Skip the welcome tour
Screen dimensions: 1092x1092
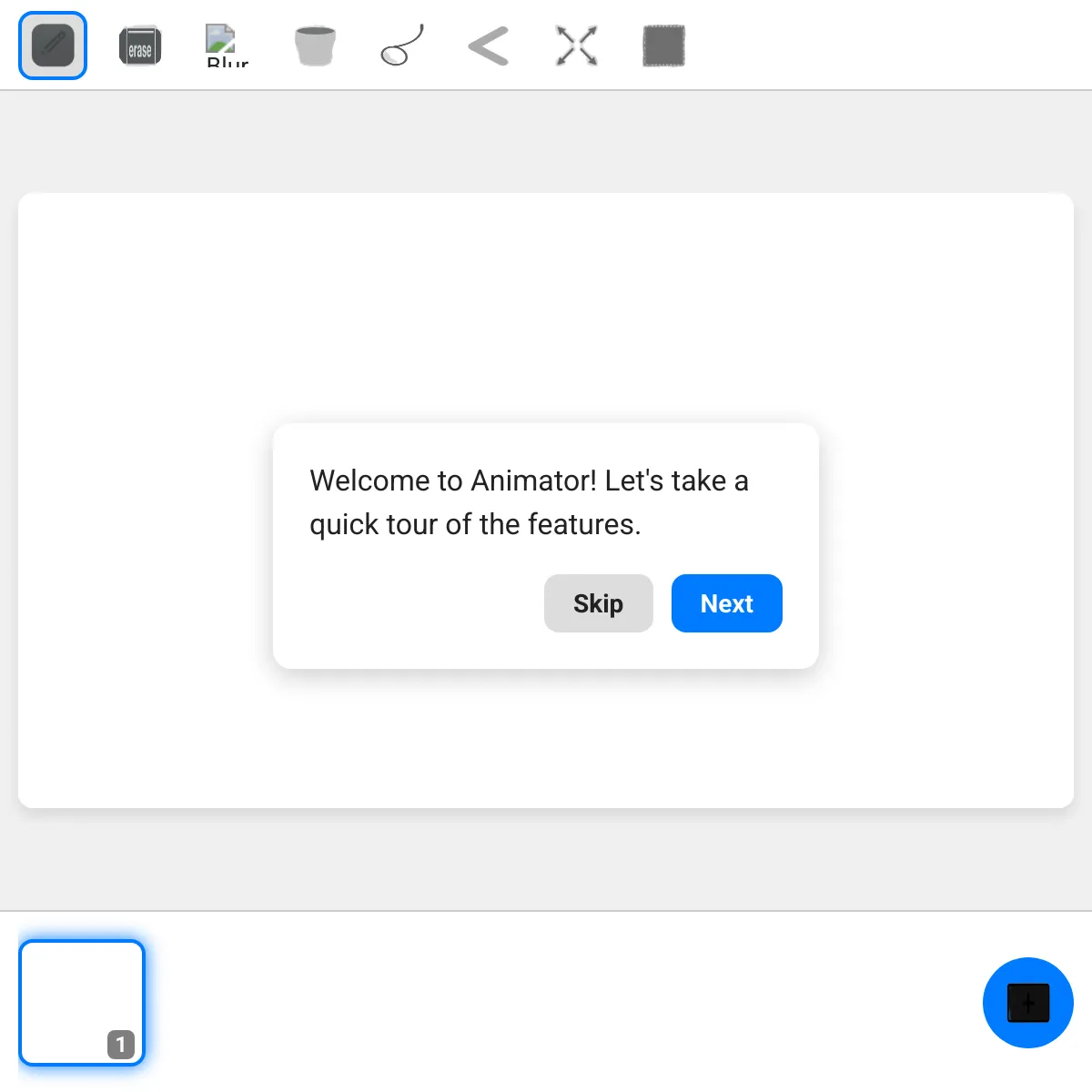(x=599, y=603)
